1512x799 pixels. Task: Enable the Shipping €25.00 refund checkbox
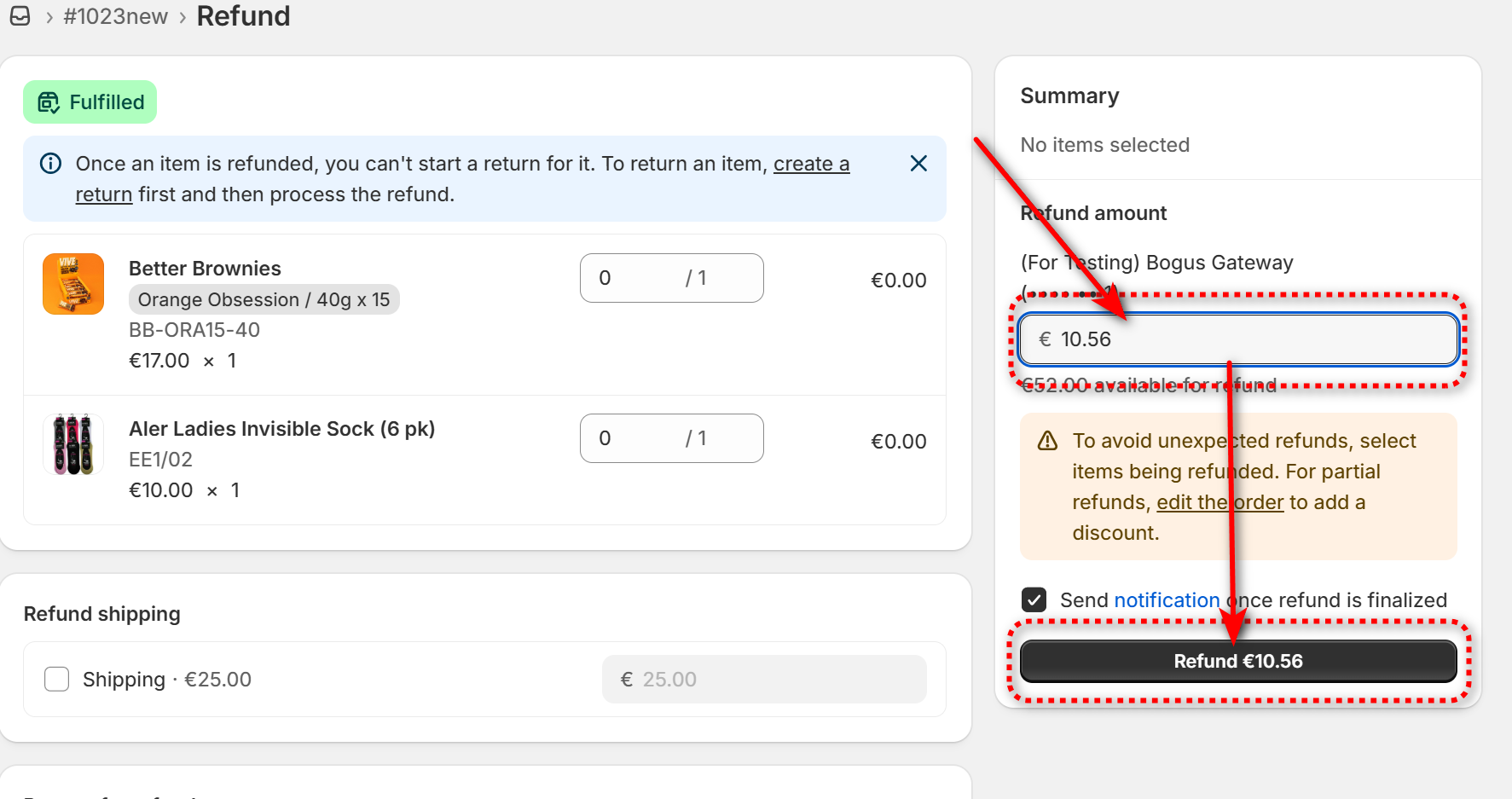tap(56, 680)
